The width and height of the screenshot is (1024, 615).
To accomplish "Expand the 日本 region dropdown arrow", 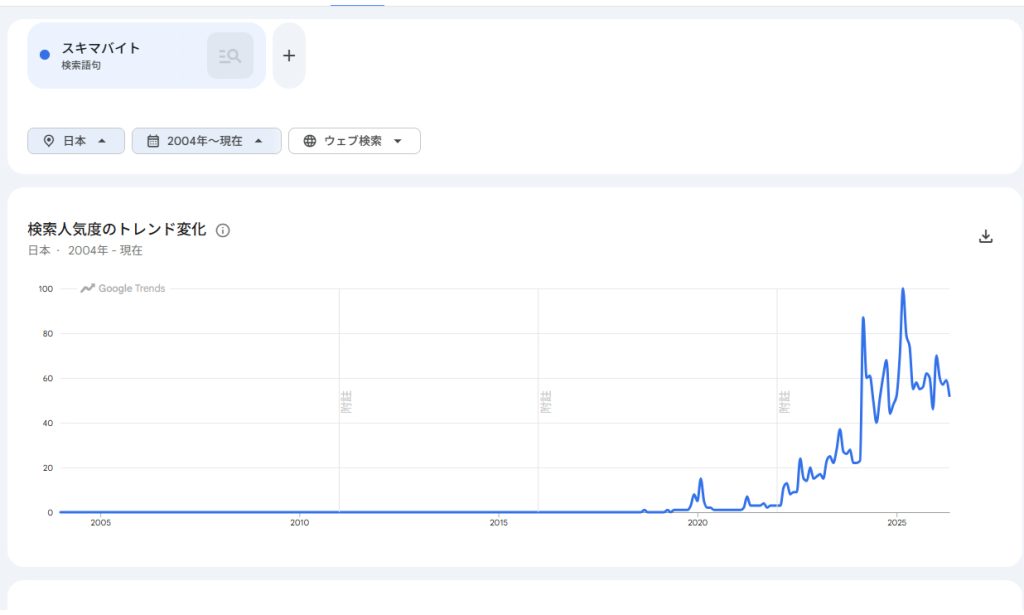I will tap(102, 141).
